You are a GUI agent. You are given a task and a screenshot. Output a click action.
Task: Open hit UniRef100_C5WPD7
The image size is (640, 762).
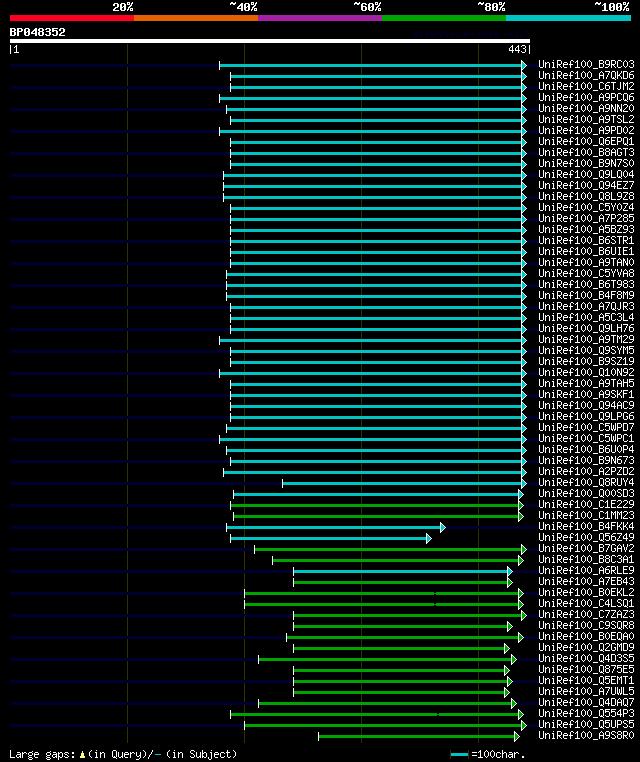pos(586,427)
